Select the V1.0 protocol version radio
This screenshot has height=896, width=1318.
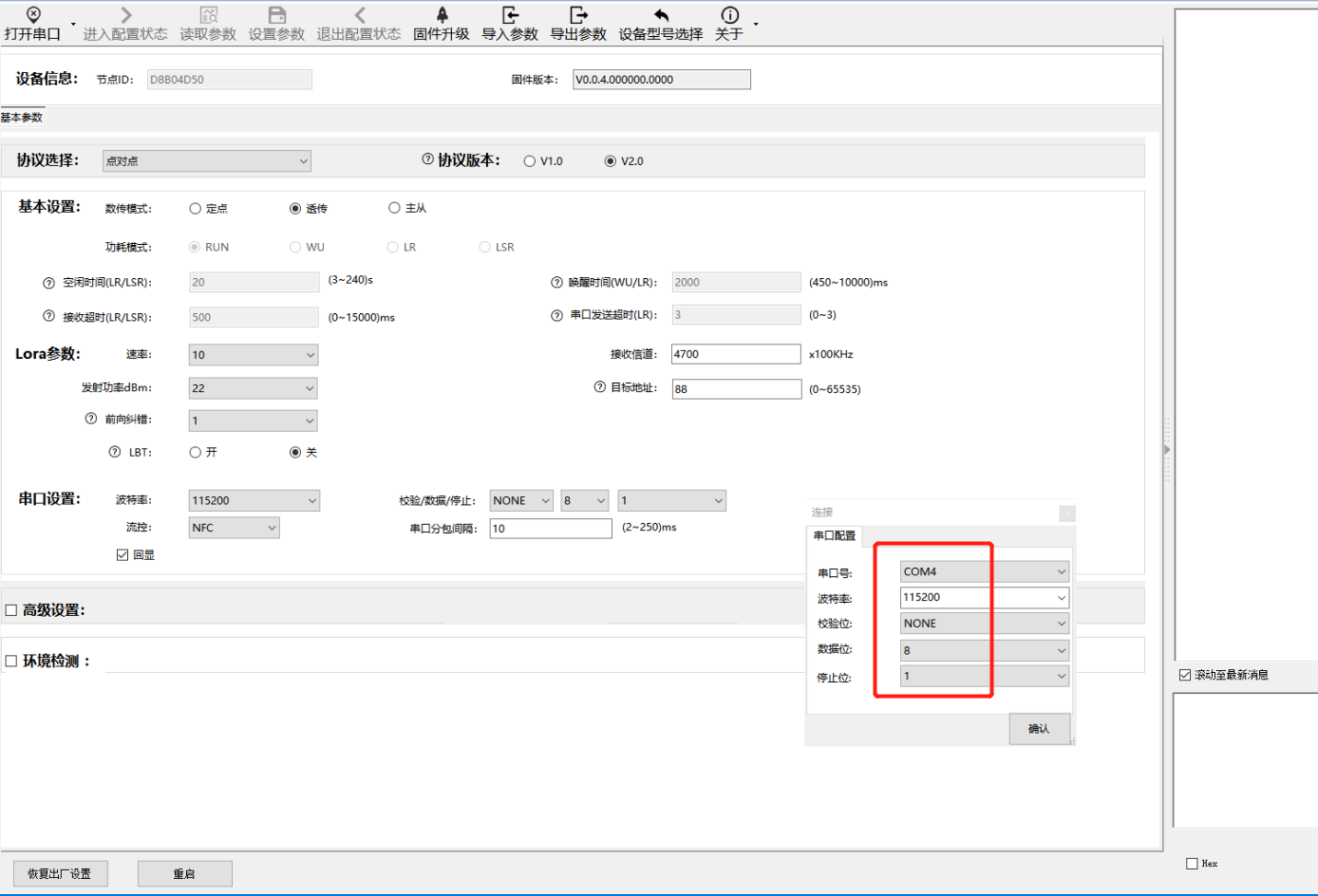(530, 161)
